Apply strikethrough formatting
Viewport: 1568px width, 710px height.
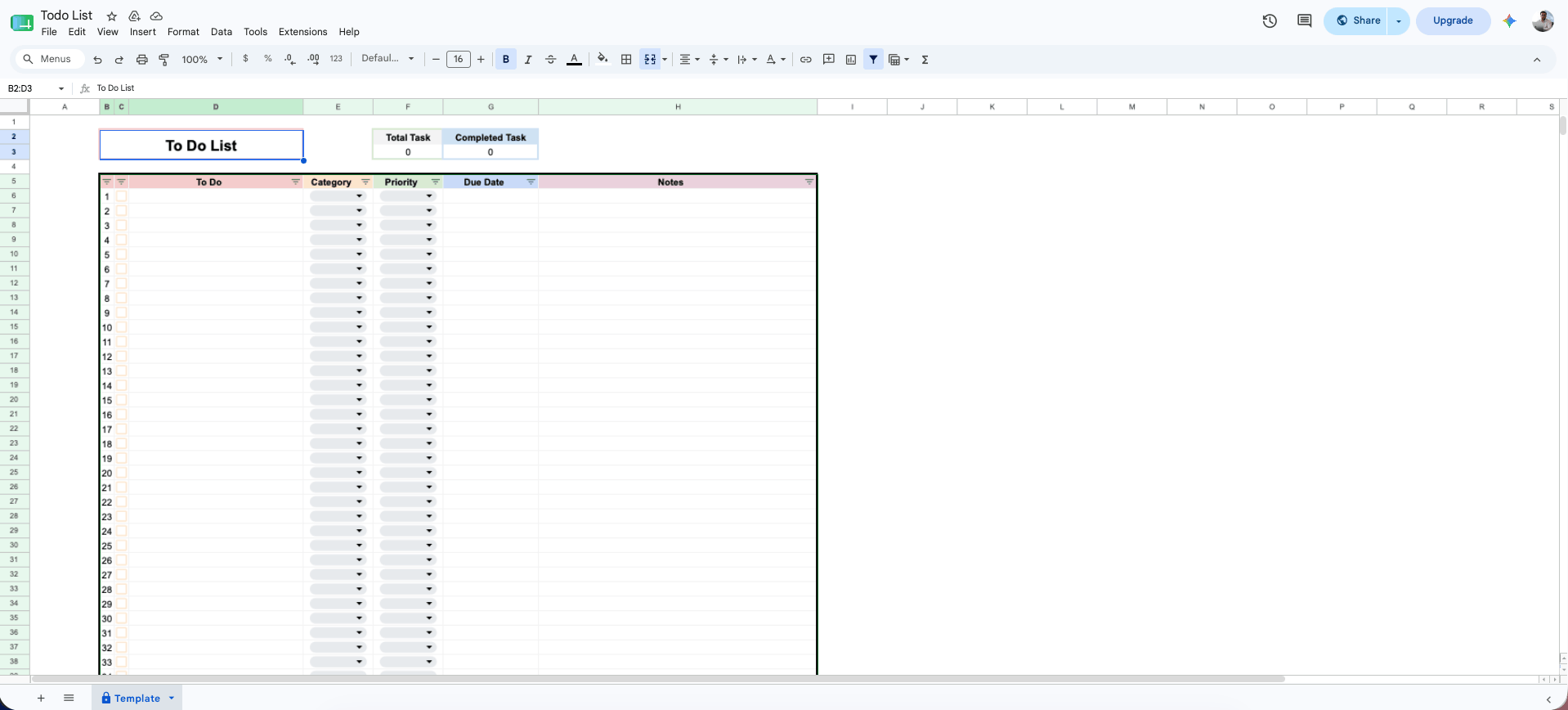550,60
